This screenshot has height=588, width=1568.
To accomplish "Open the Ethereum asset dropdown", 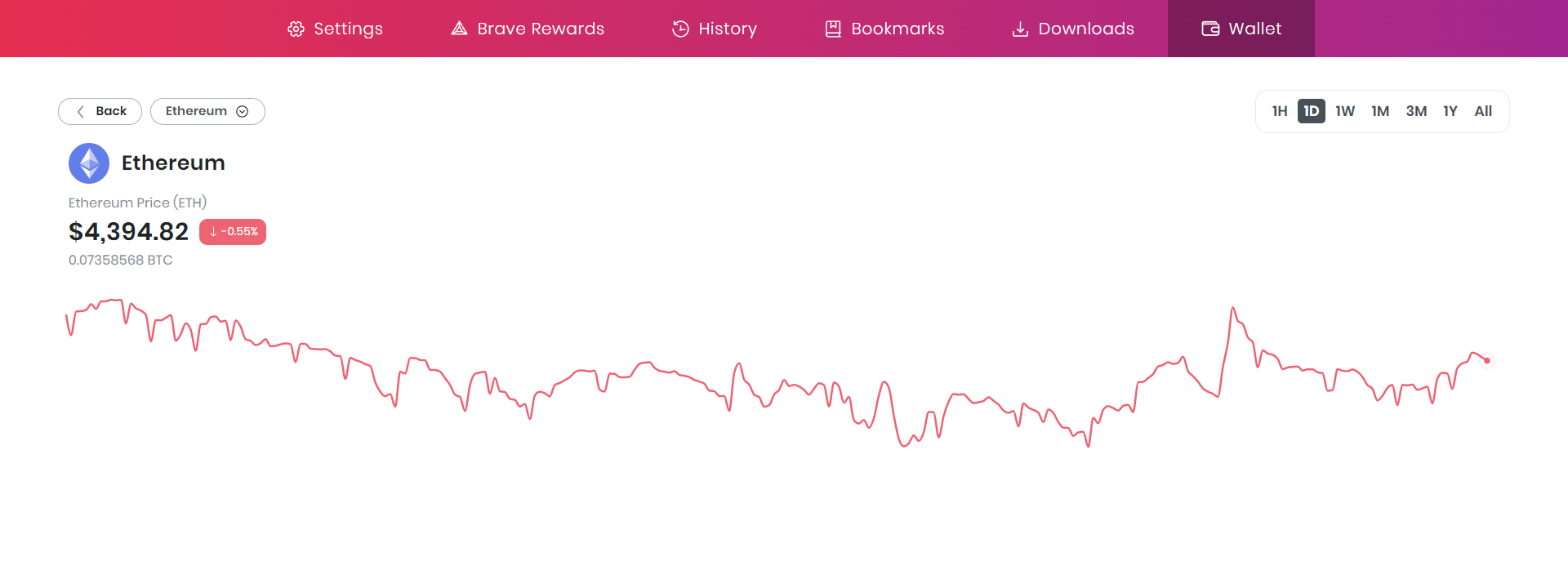I will [197, 111].
